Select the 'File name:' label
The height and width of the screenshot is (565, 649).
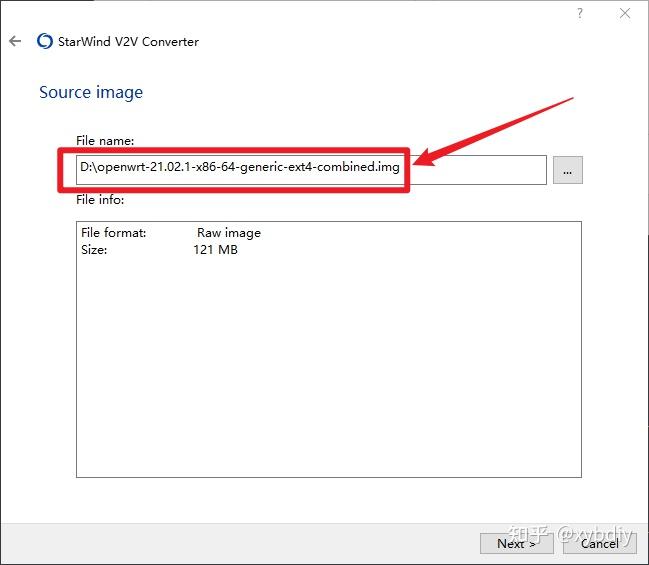pyautogui.click(x=105, y=141)
